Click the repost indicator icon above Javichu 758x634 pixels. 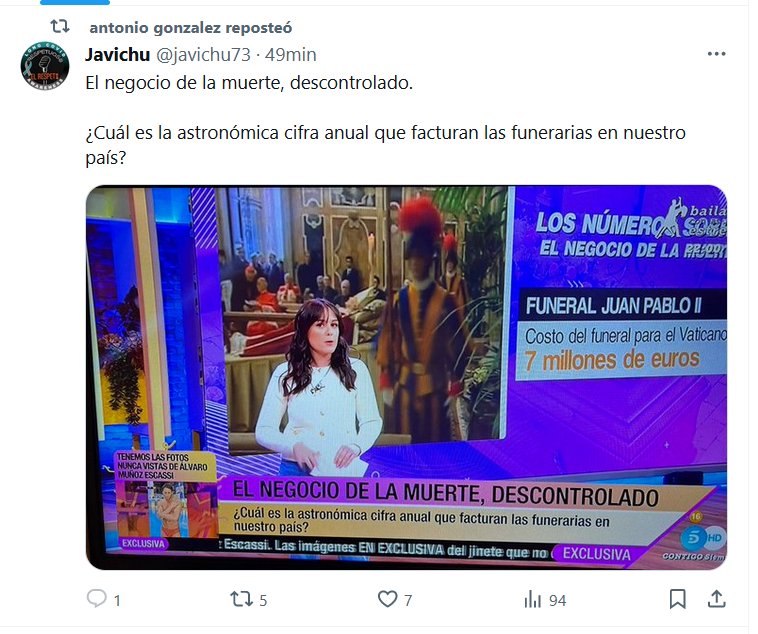60,26
